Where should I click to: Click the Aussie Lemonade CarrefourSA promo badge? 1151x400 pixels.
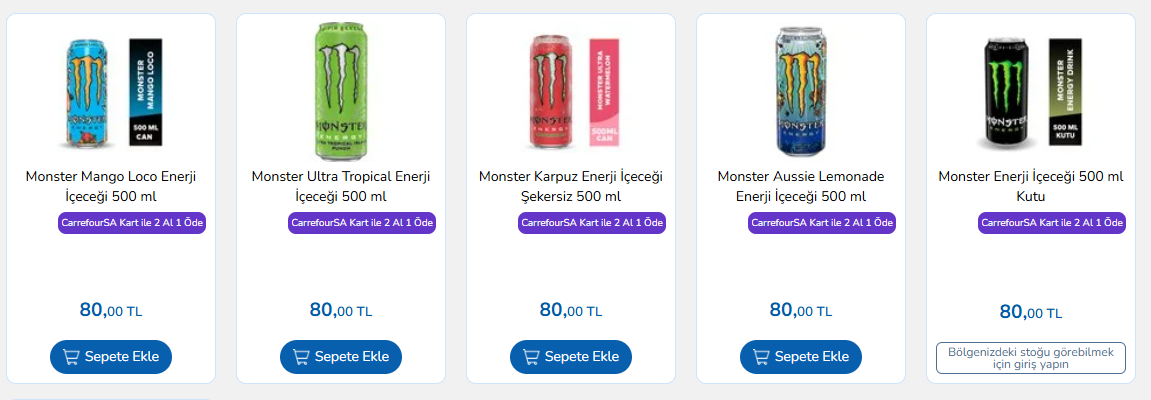click(x=822, y=222)
